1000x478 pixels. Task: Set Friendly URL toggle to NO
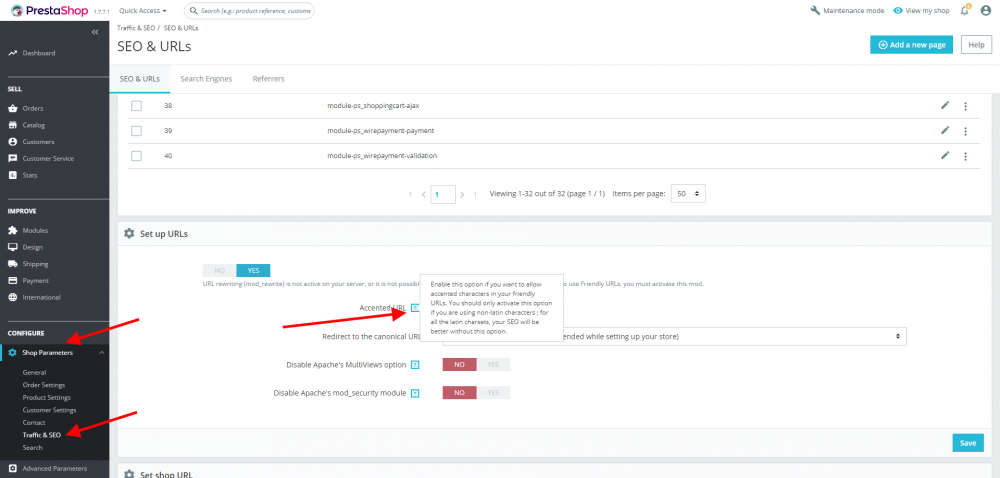pyautogui.click(x=219, y=270)
